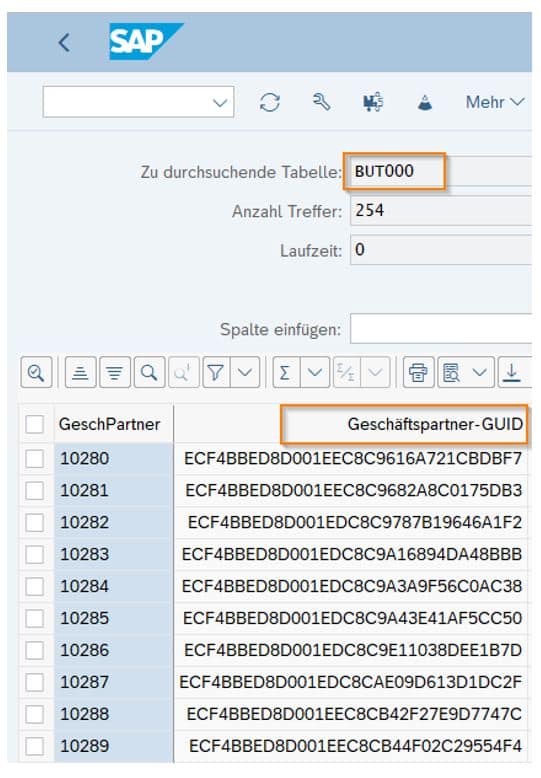Image resolution: width=541 pixels, height=778 pixels.
Task: Sort descending using the toolbar icon
Action: pyautogui.click(x=115, y=373)
